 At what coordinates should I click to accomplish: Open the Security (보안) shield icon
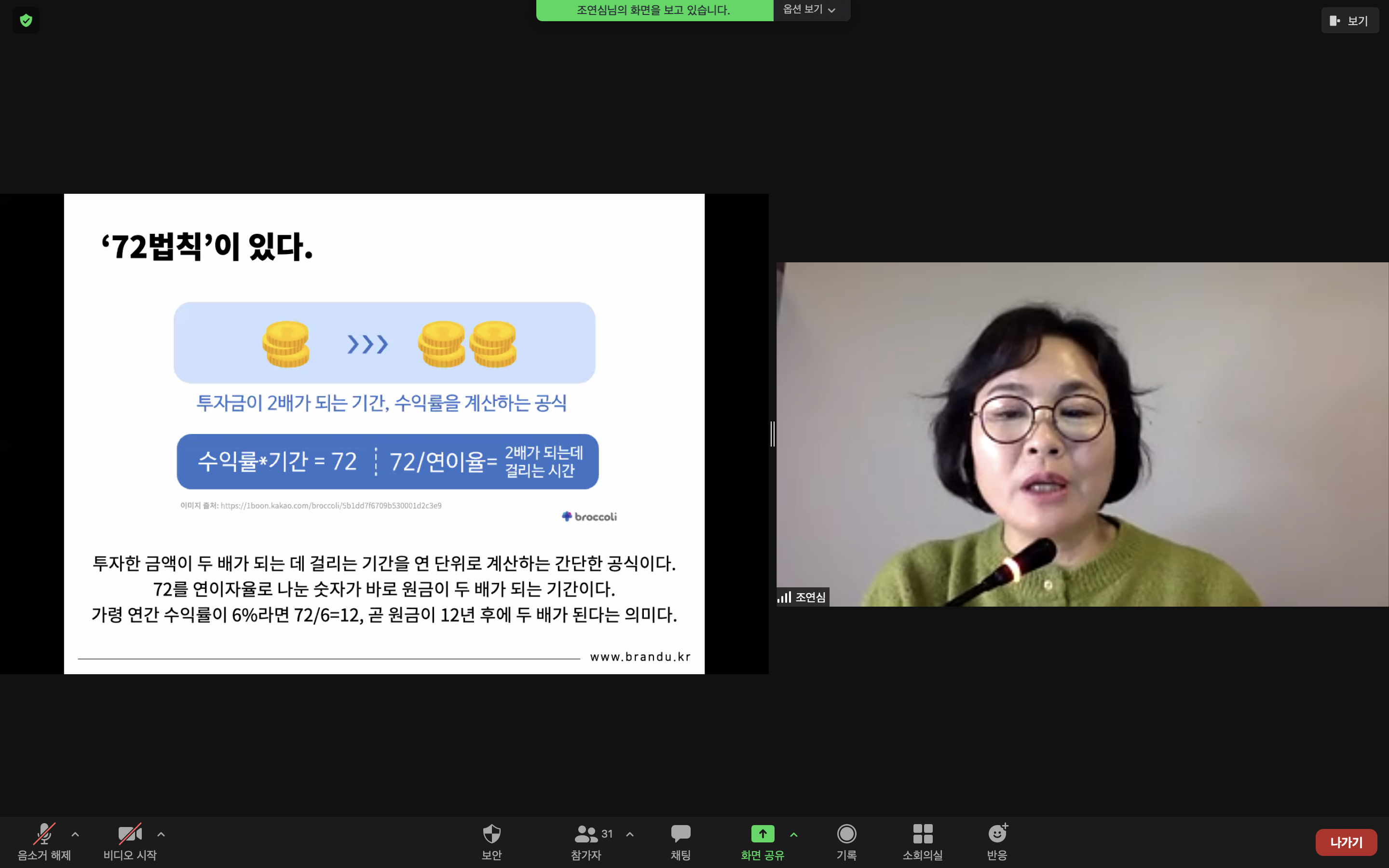[491, 834]
